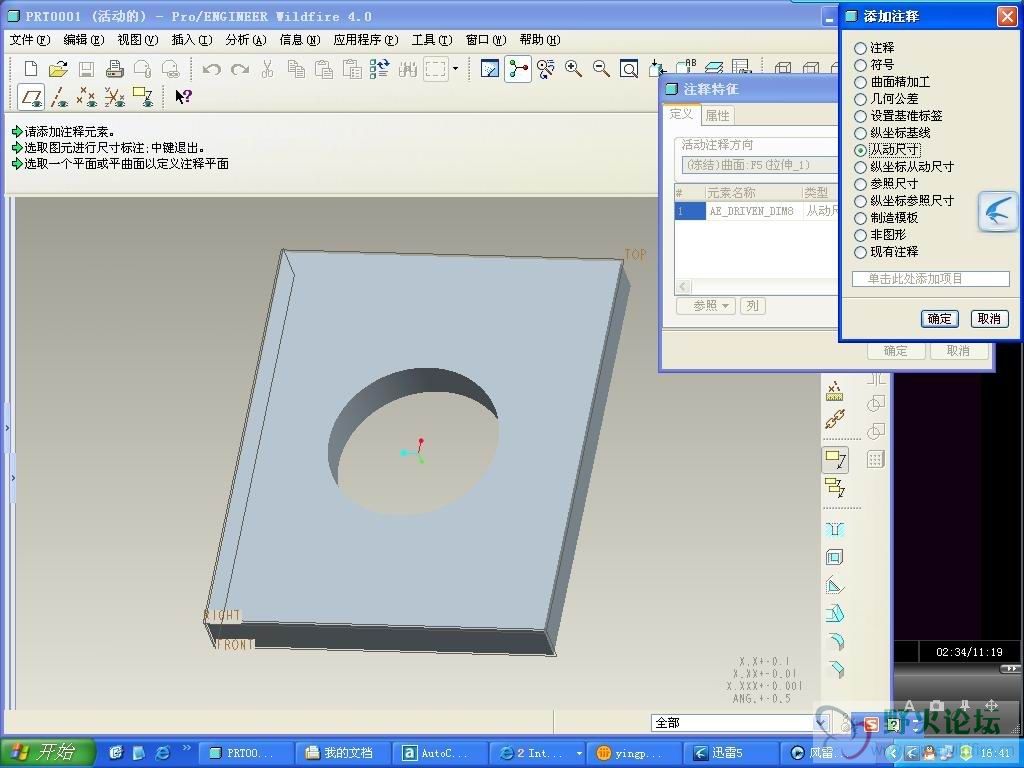
Task: Click the Regenerate model icon
Action: tap(379, 69)
